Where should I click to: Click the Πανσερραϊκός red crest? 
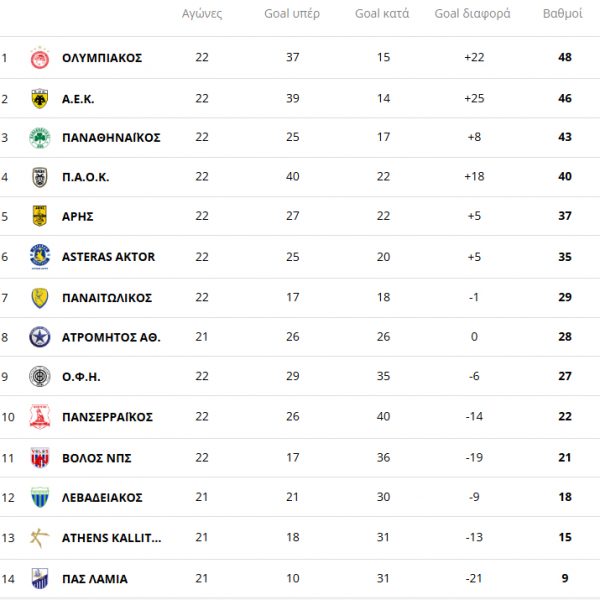point(39,417)
